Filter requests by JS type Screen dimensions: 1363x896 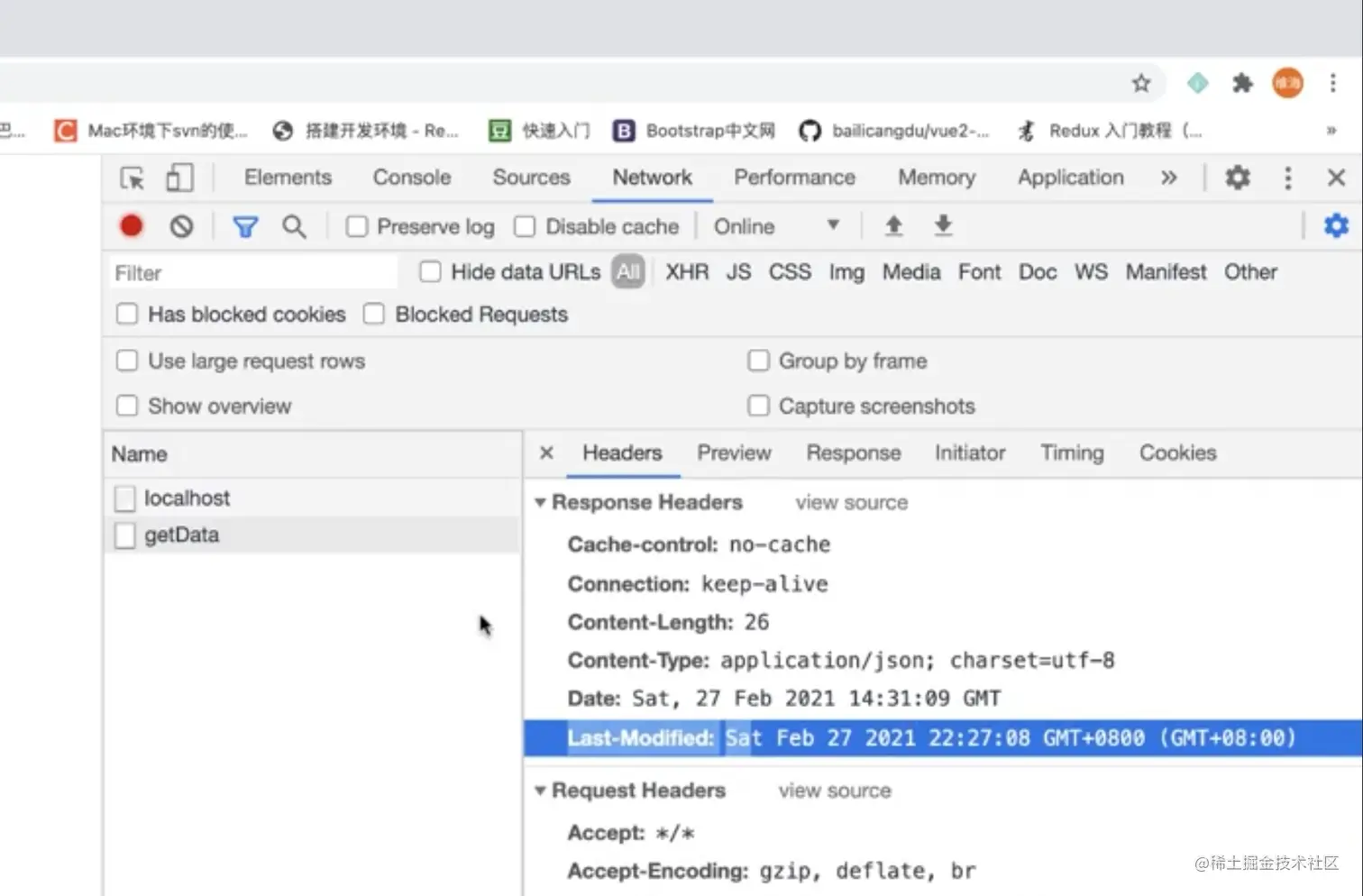[738, 272]
